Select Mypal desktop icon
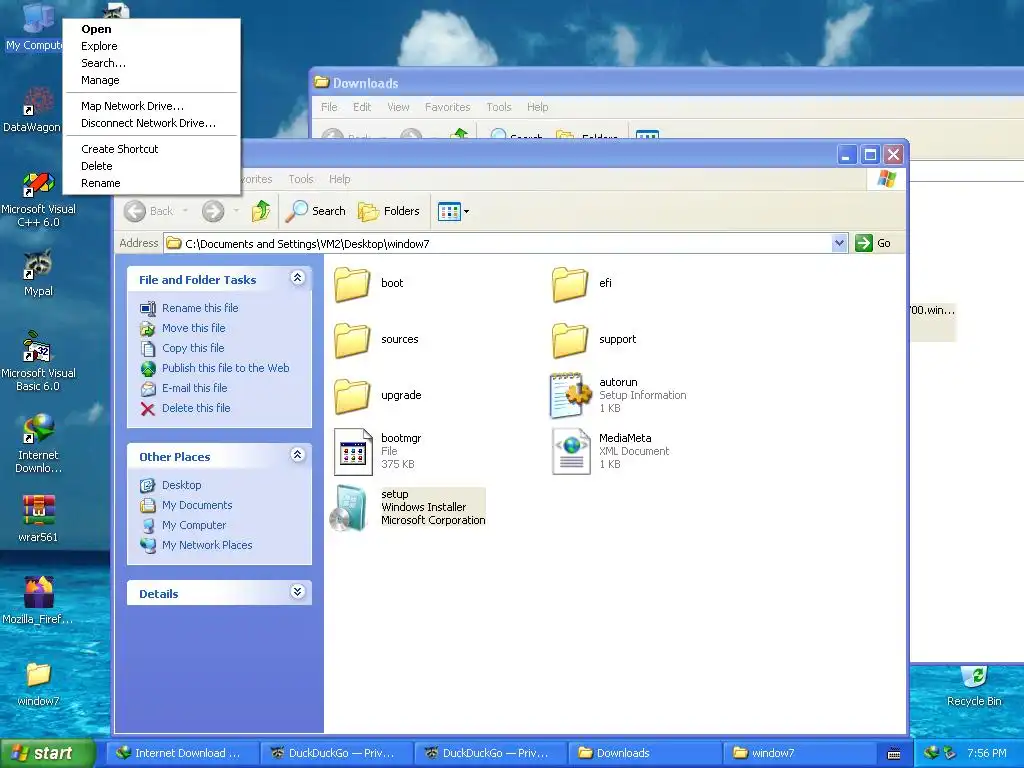 [x=38, y=273]
